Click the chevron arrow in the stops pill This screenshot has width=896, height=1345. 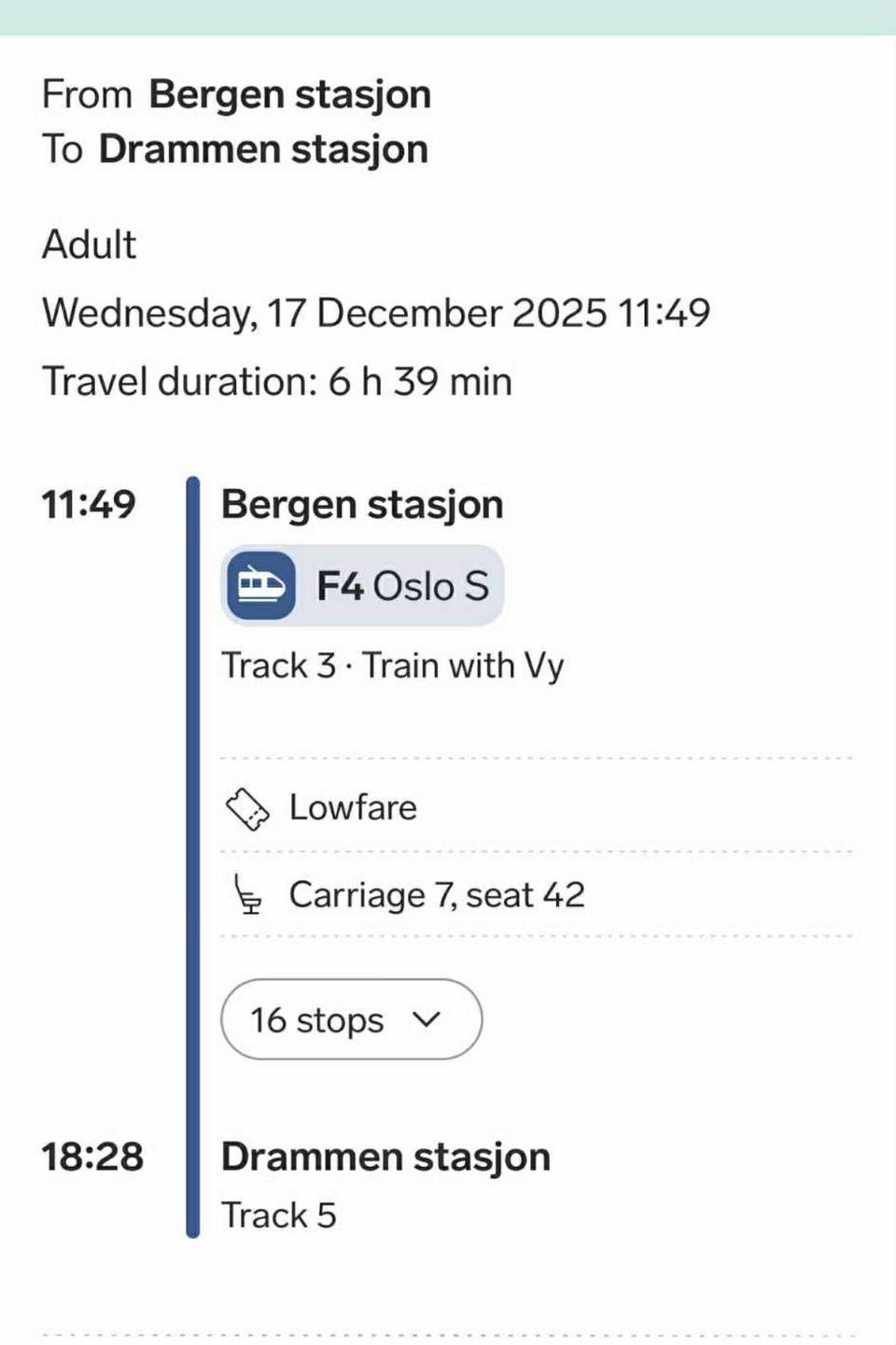426,1018
